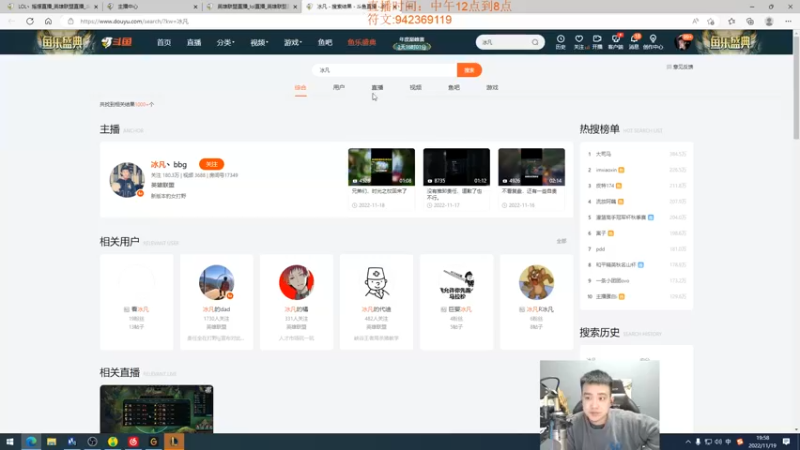Open related user 看冰凡 card
This screenshot has height=450, width=800.
pyautogui.click(x=136, y=302)
